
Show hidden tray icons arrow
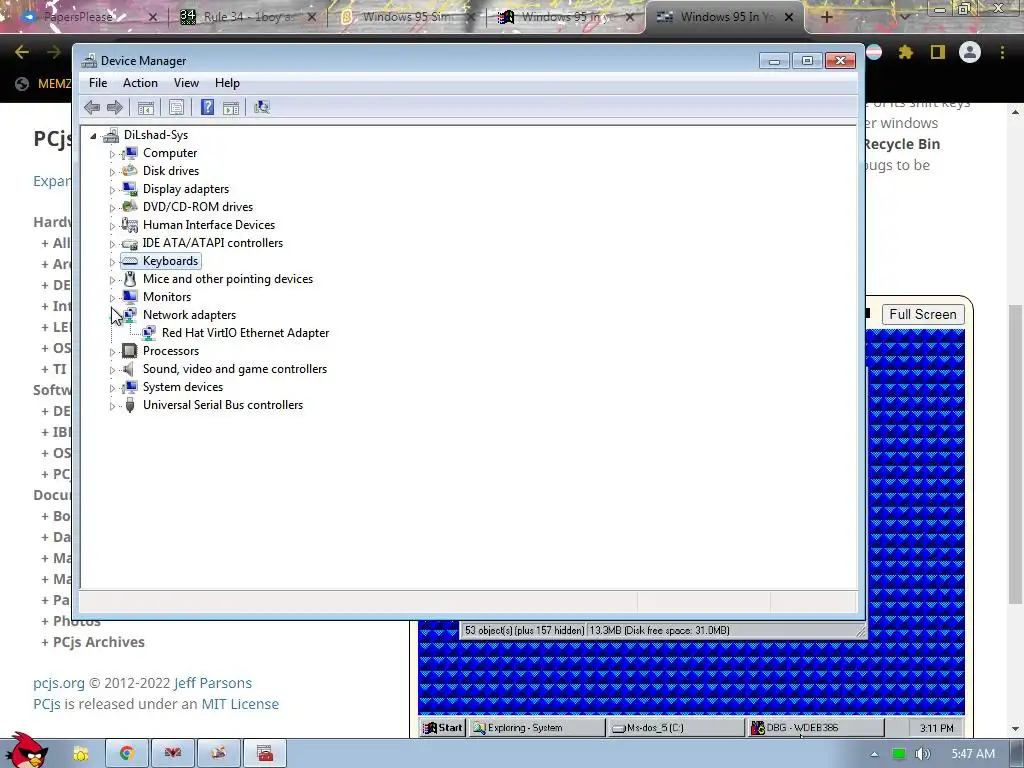click(x=874, y=754)
